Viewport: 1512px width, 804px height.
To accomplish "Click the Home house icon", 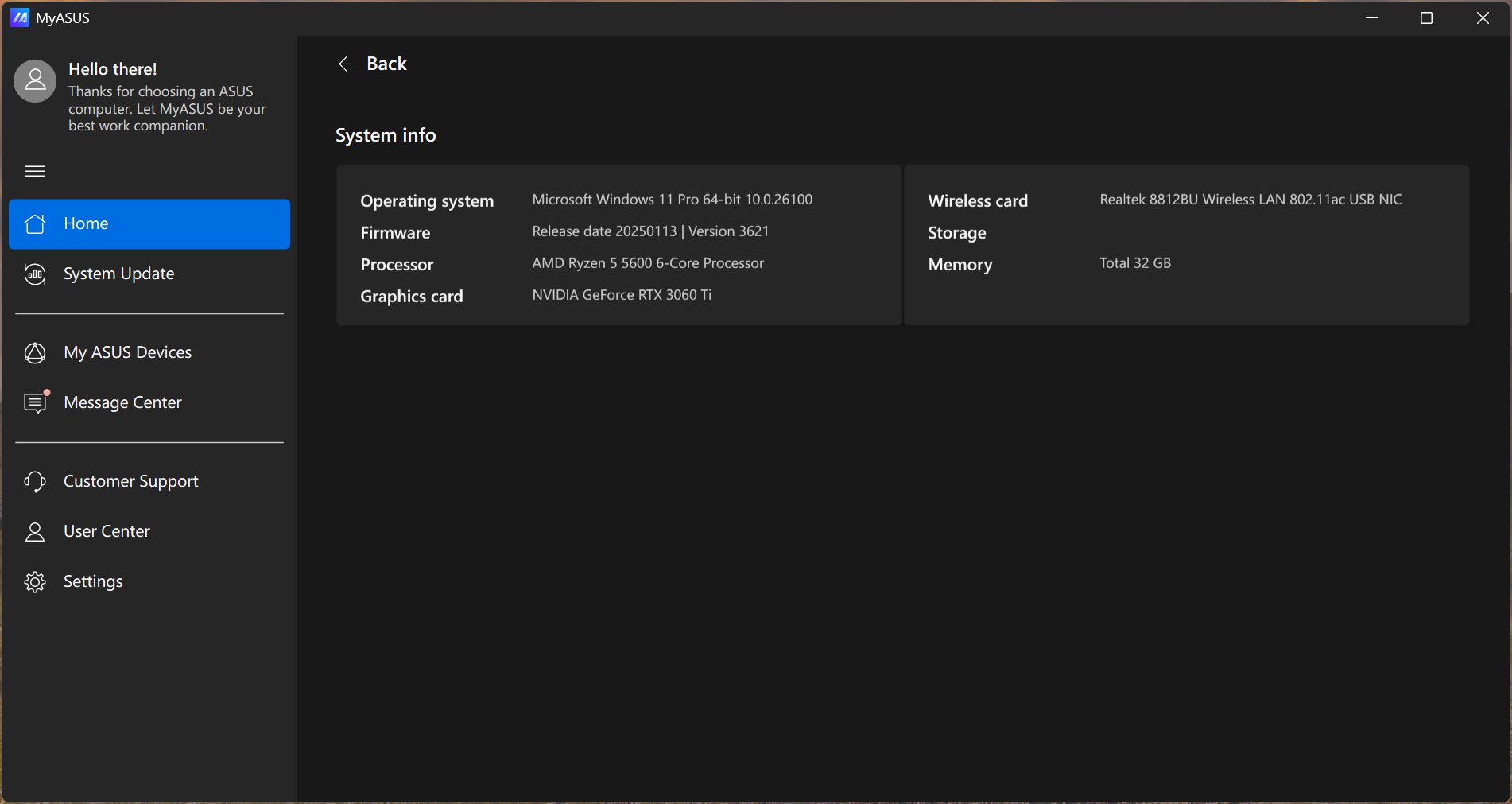I will point(35,224).
